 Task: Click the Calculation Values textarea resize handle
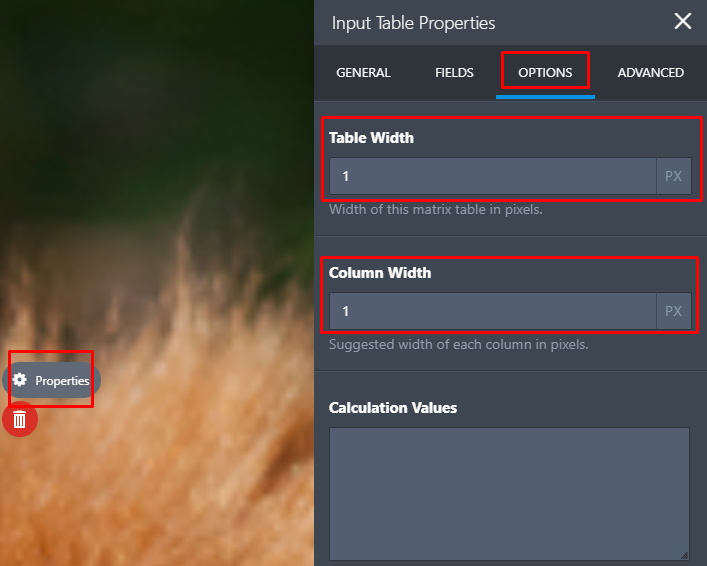(x=684, y=555)
